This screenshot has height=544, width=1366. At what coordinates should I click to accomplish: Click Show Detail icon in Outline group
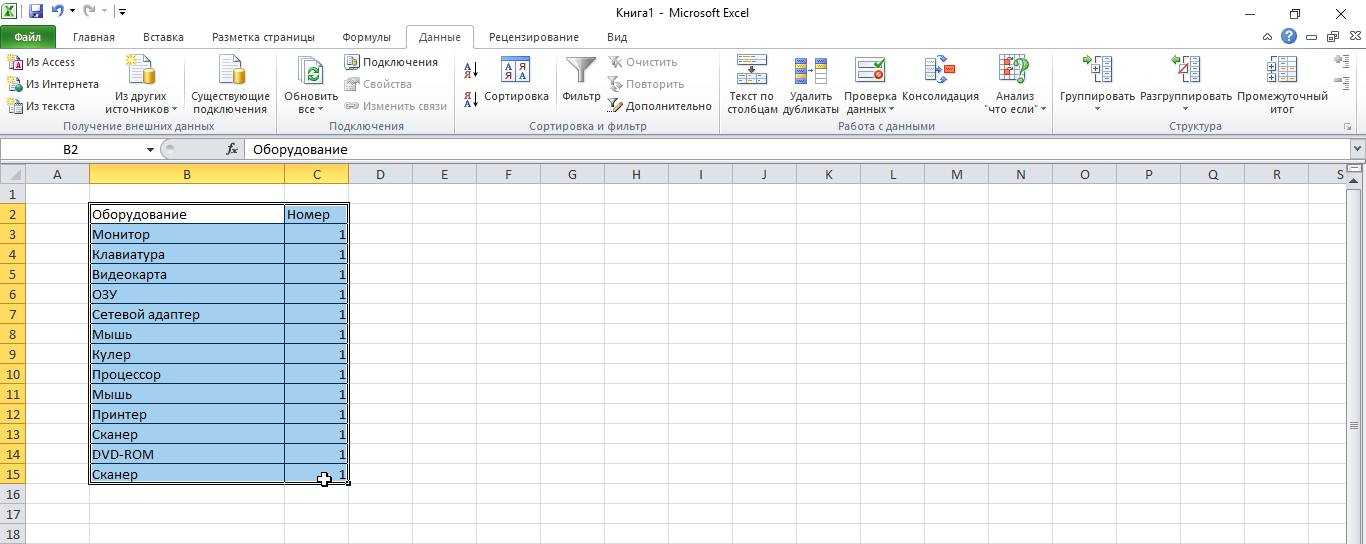[1342, 62]
